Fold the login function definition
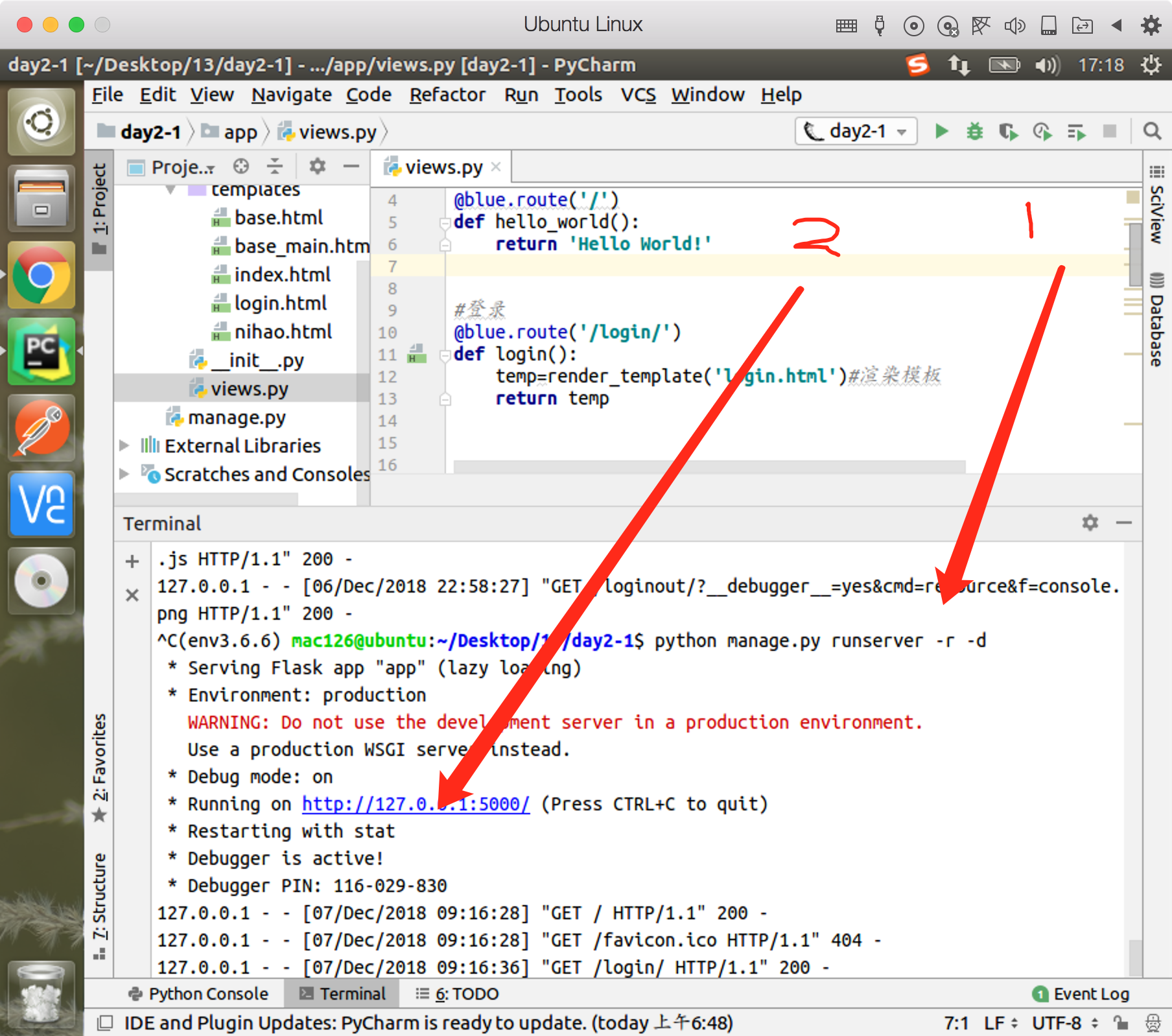 [445, 355]
